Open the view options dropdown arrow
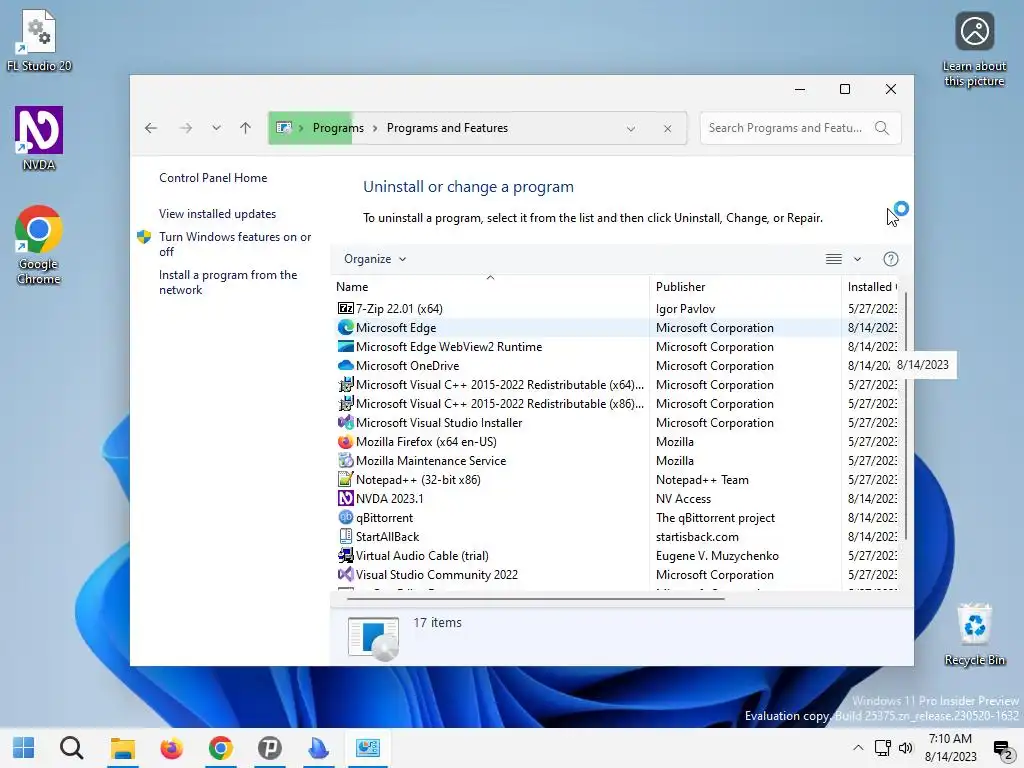This screenshot has width=1024, height=768. click(857, 259)
